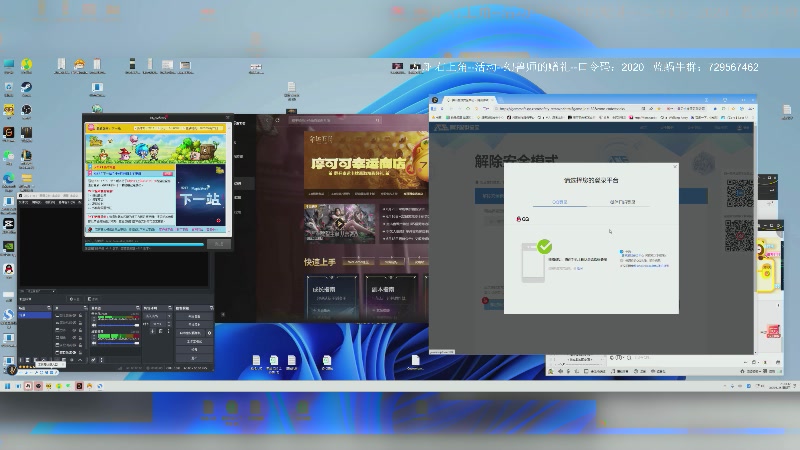Click the search magnifier in WeGame search box
The height and width of the screenshot is (450, 800).
point(378,120)
